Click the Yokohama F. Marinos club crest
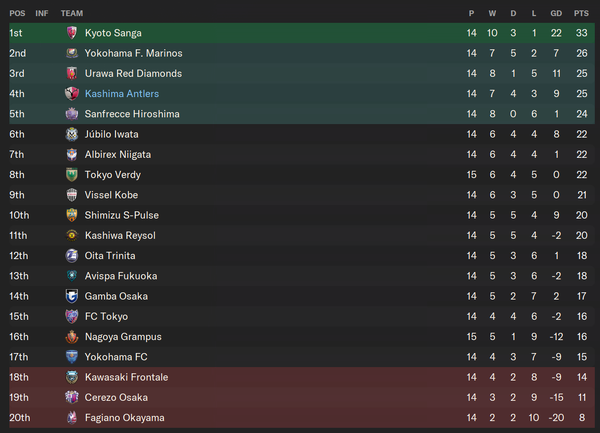Viewport: 600px width, 433px height. (x=72, y=53)
